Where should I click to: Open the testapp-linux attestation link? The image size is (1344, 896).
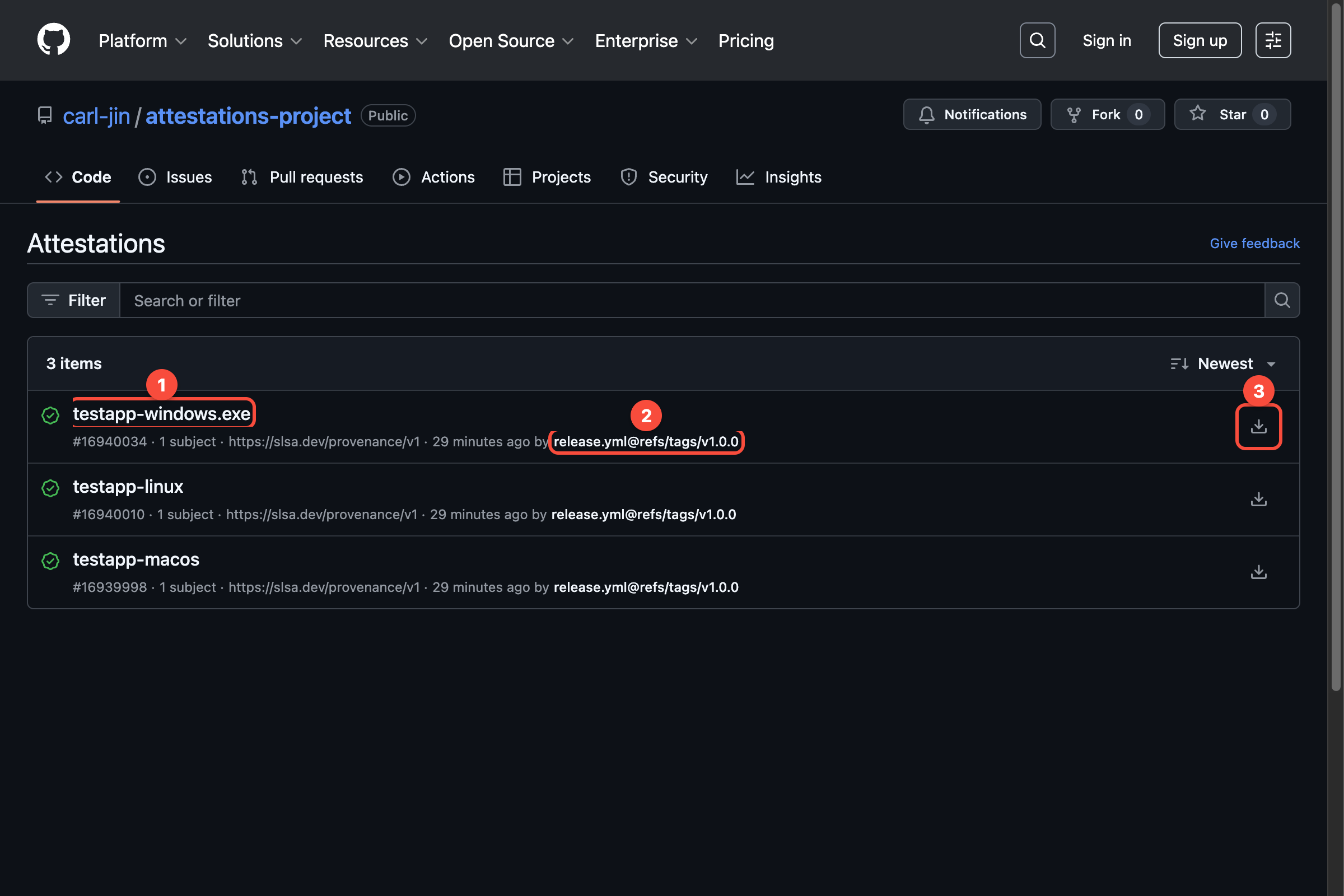pyautogui.click(x=128, y=486)
